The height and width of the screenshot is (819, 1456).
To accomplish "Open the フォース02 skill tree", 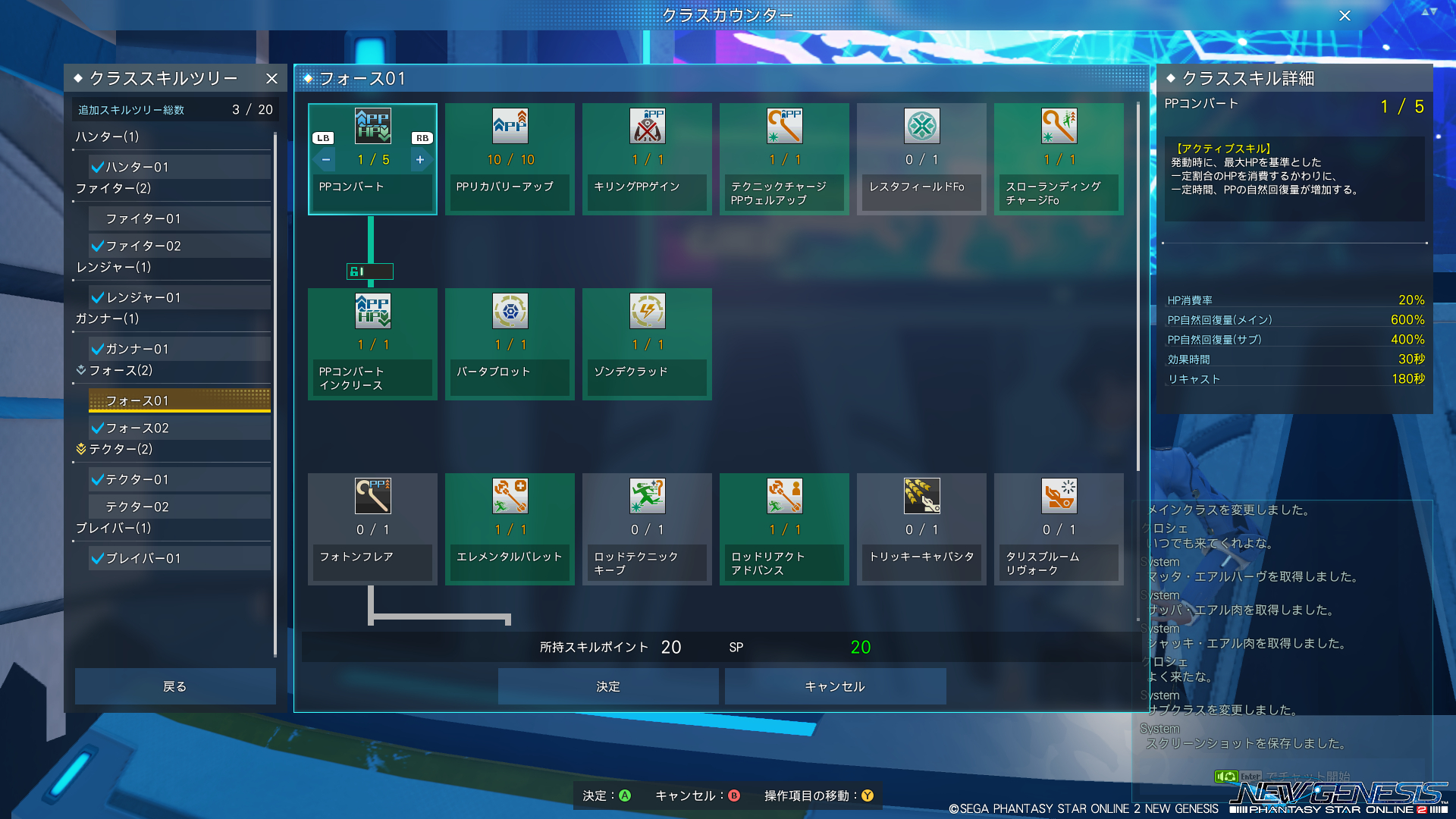I will 180,428.
